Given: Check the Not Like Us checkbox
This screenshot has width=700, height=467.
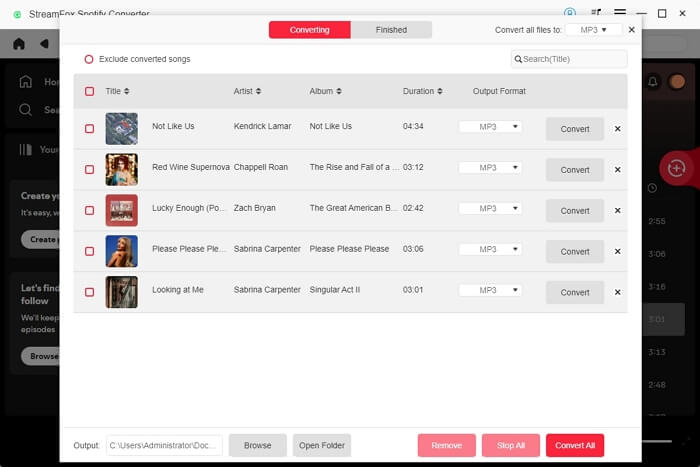Looking at the screenshot, I should pyautogui.click(x=89, y=129).
